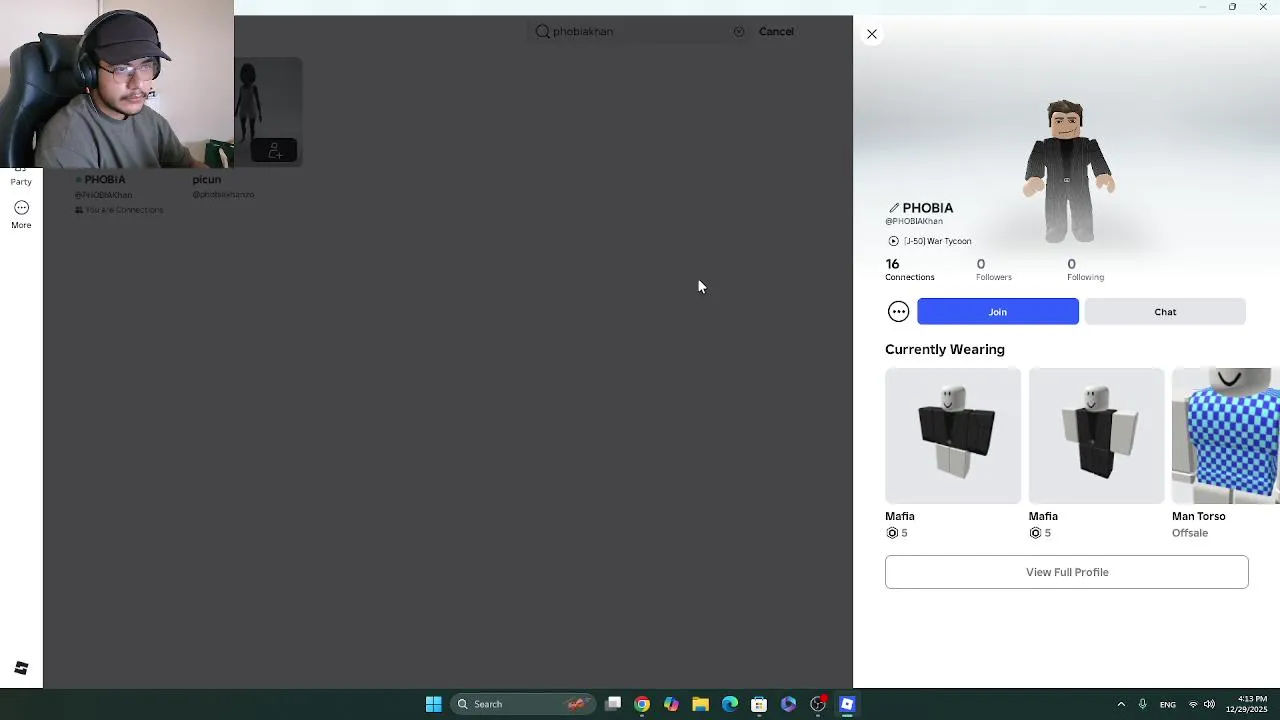Click the [J-50] War Tycoon game link
The width and height of the screenshot is (1280, 720).
click(x=937, y=241)
